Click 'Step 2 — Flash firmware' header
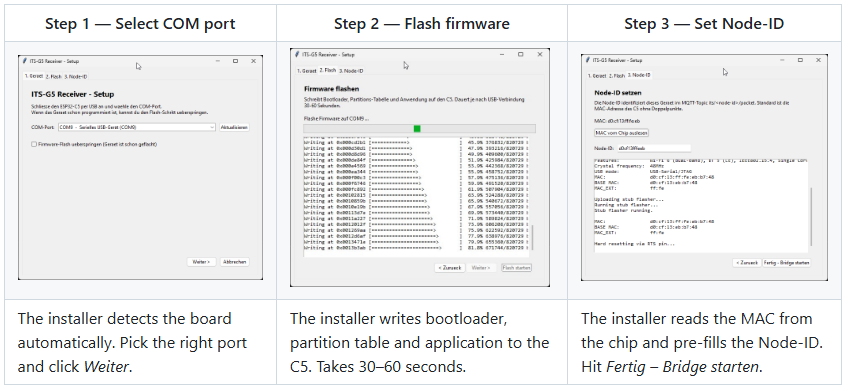Screen dimensions: 849x388 421,24
